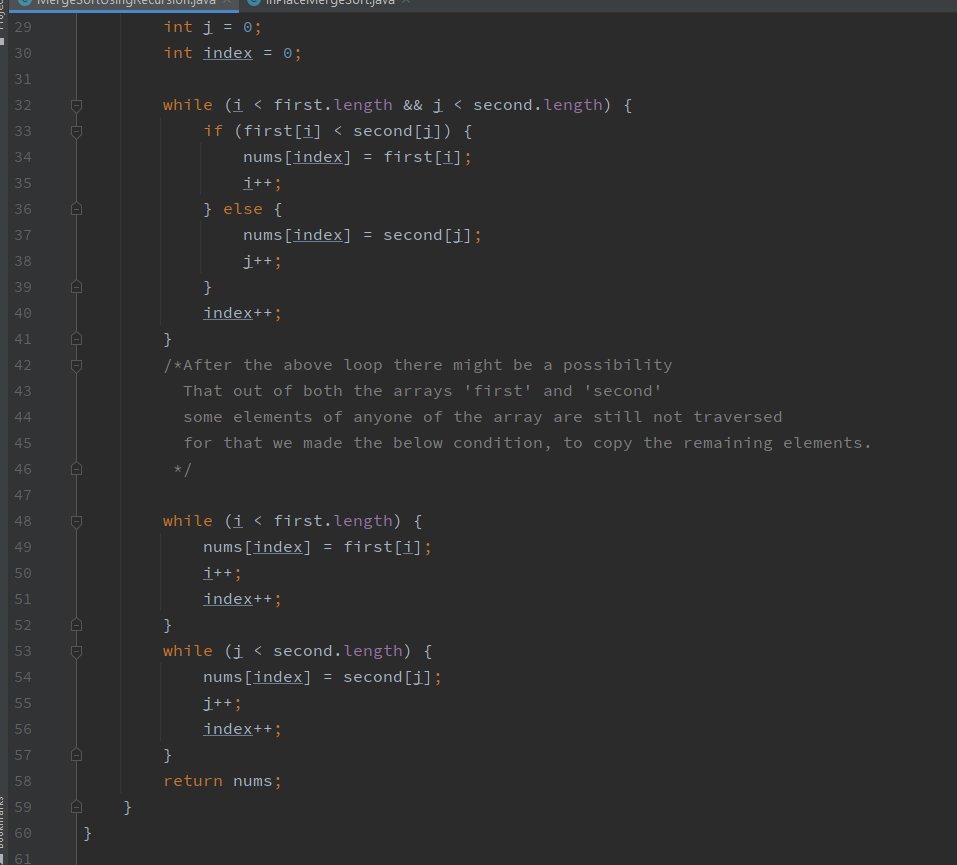This screenshot has height=865, width=957.
Task: Toggle the fold end marker on line 52
Action: tap(76, 626)
